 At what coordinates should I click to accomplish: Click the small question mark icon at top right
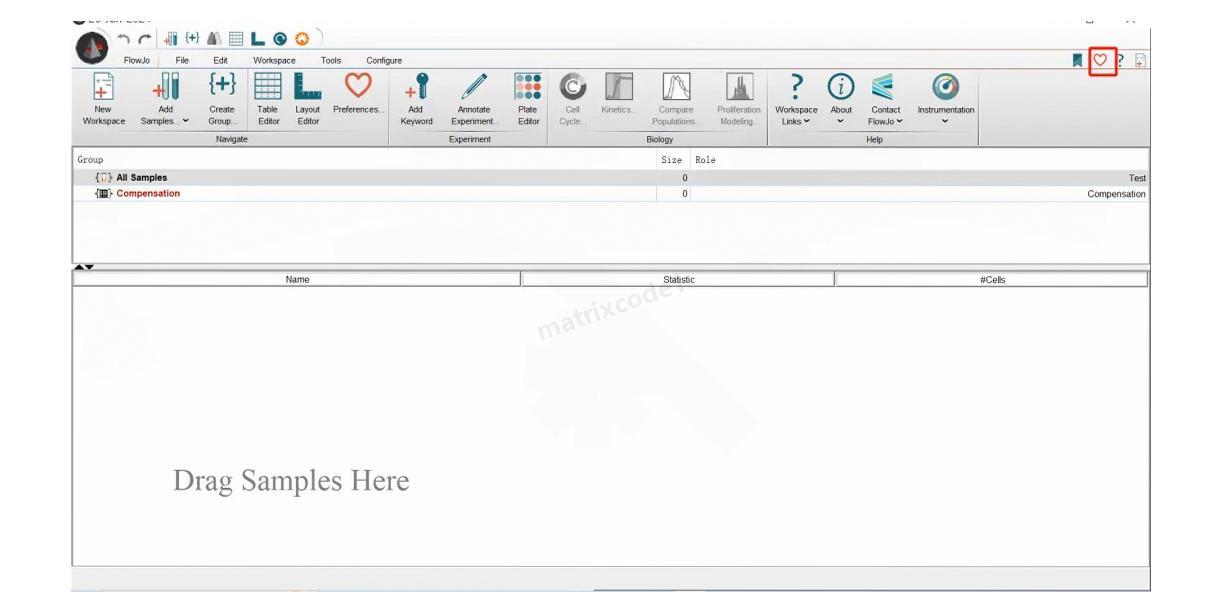1123,61
